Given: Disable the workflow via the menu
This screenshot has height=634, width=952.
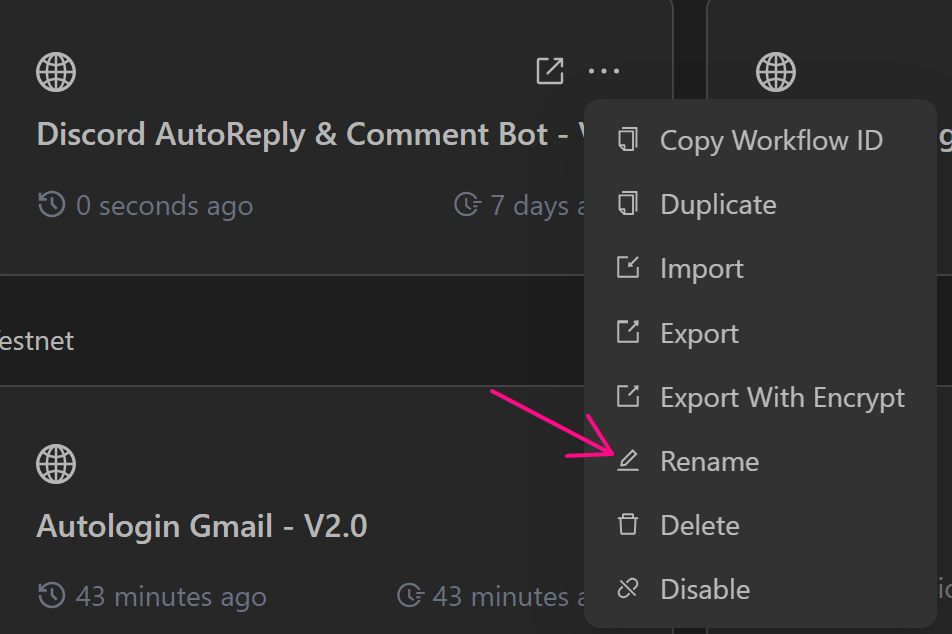Looking at the screenshot, I should 704,589.
